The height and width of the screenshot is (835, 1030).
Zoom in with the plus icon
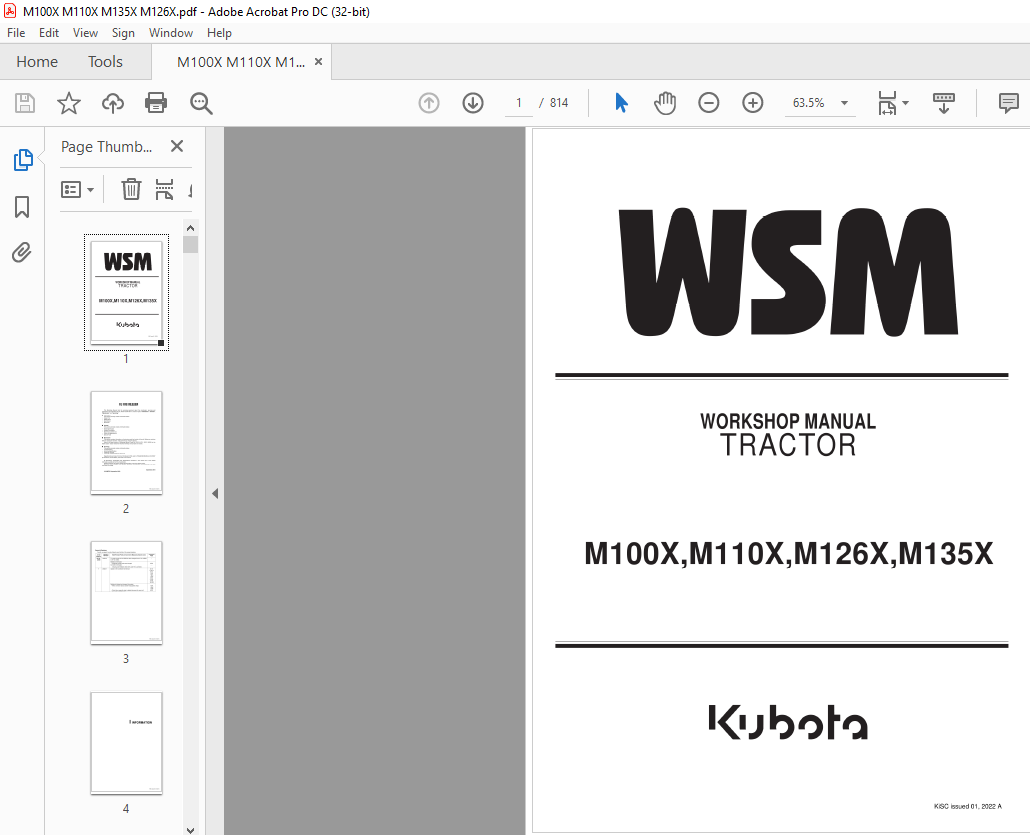pyautogui.click(x=753, y=102)
